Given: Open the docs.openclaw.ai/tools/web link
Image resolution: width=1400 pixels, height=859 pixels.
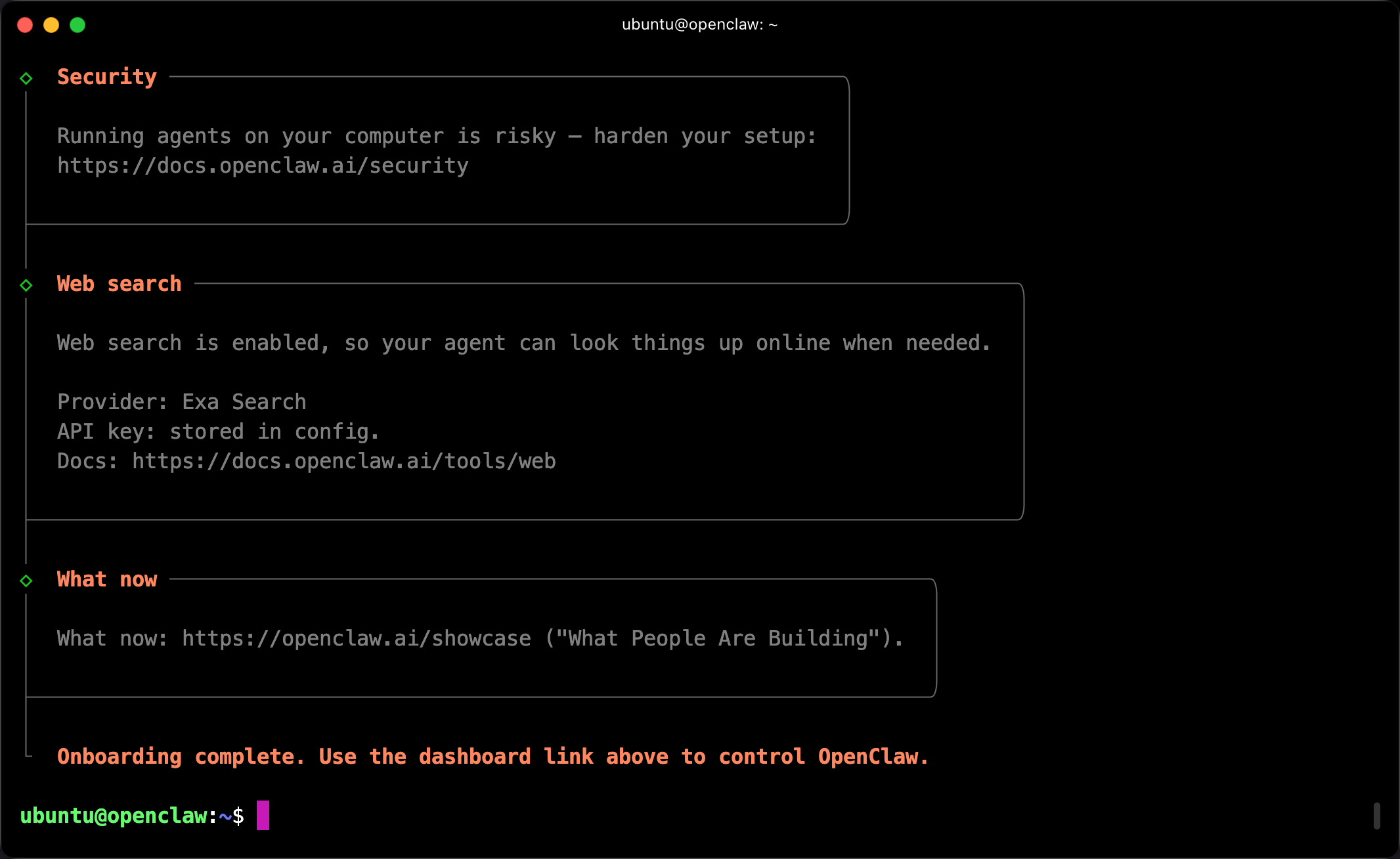Looking at the screenshot, I should coord(343,461).
